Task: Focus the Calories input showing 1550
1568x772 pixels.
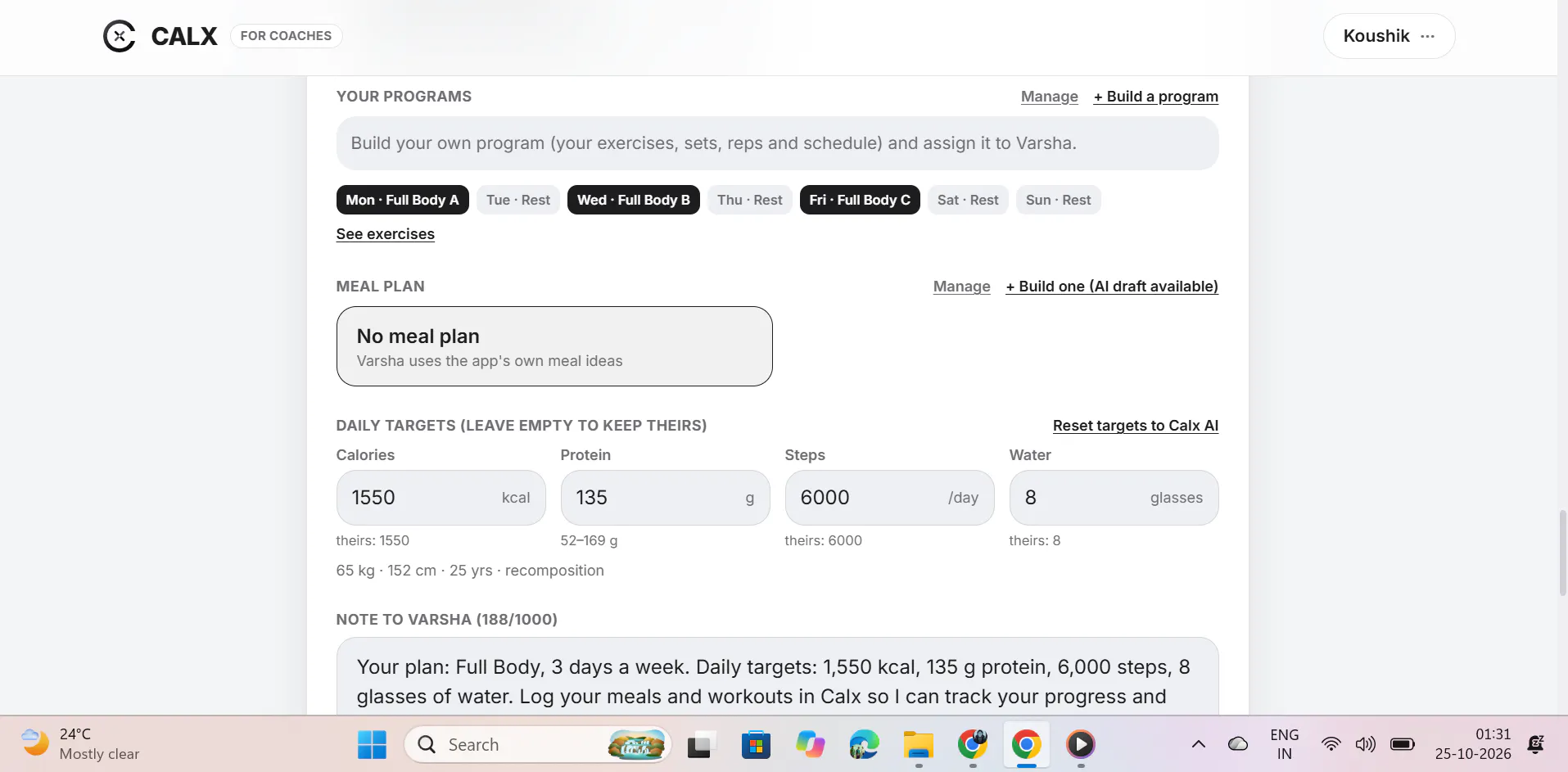Action: 441,498
